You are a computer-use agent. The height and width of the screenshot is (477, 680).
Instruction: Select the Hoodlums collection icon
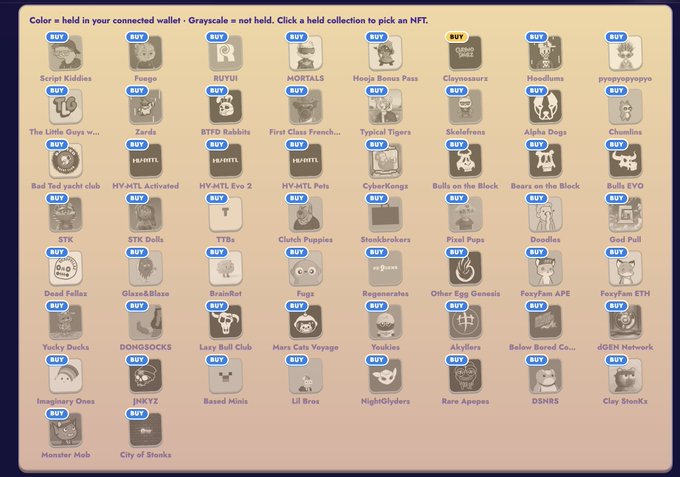coord(545,53)
